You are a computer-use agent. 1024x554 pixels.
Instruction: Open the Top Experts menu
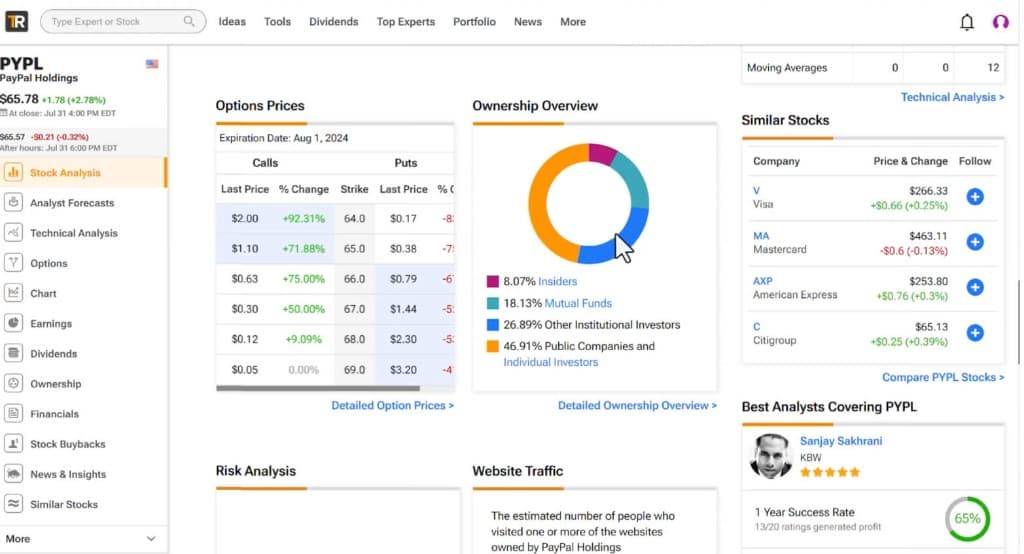tap(406, 22)
